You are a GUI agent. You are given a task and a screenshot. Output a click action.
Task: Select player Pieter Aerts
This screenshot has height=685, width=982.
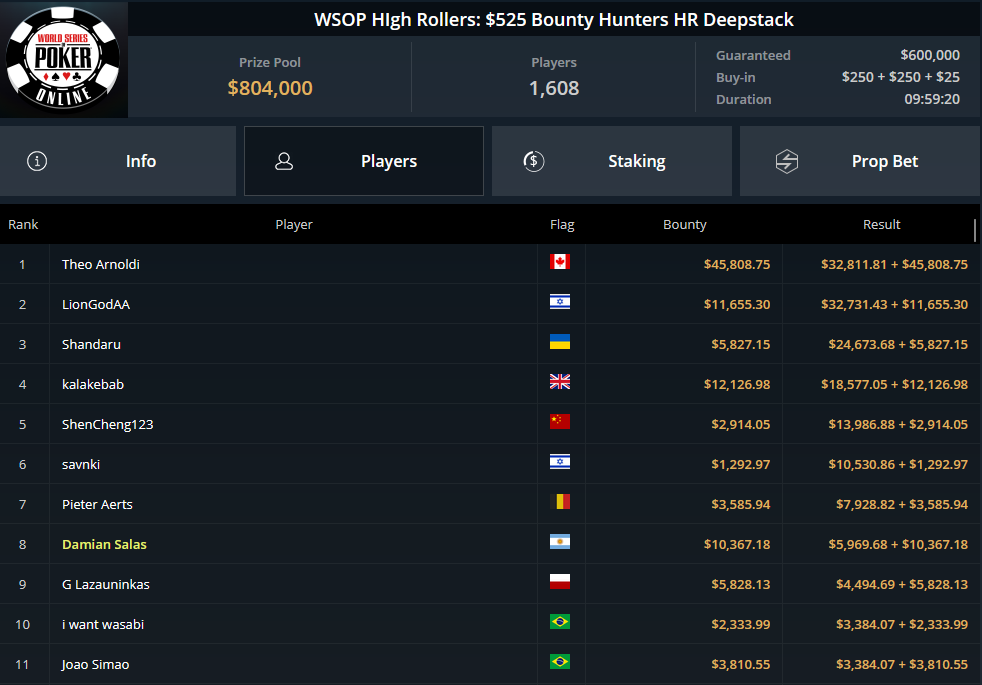pyautogui.click(x=97, y=505)
